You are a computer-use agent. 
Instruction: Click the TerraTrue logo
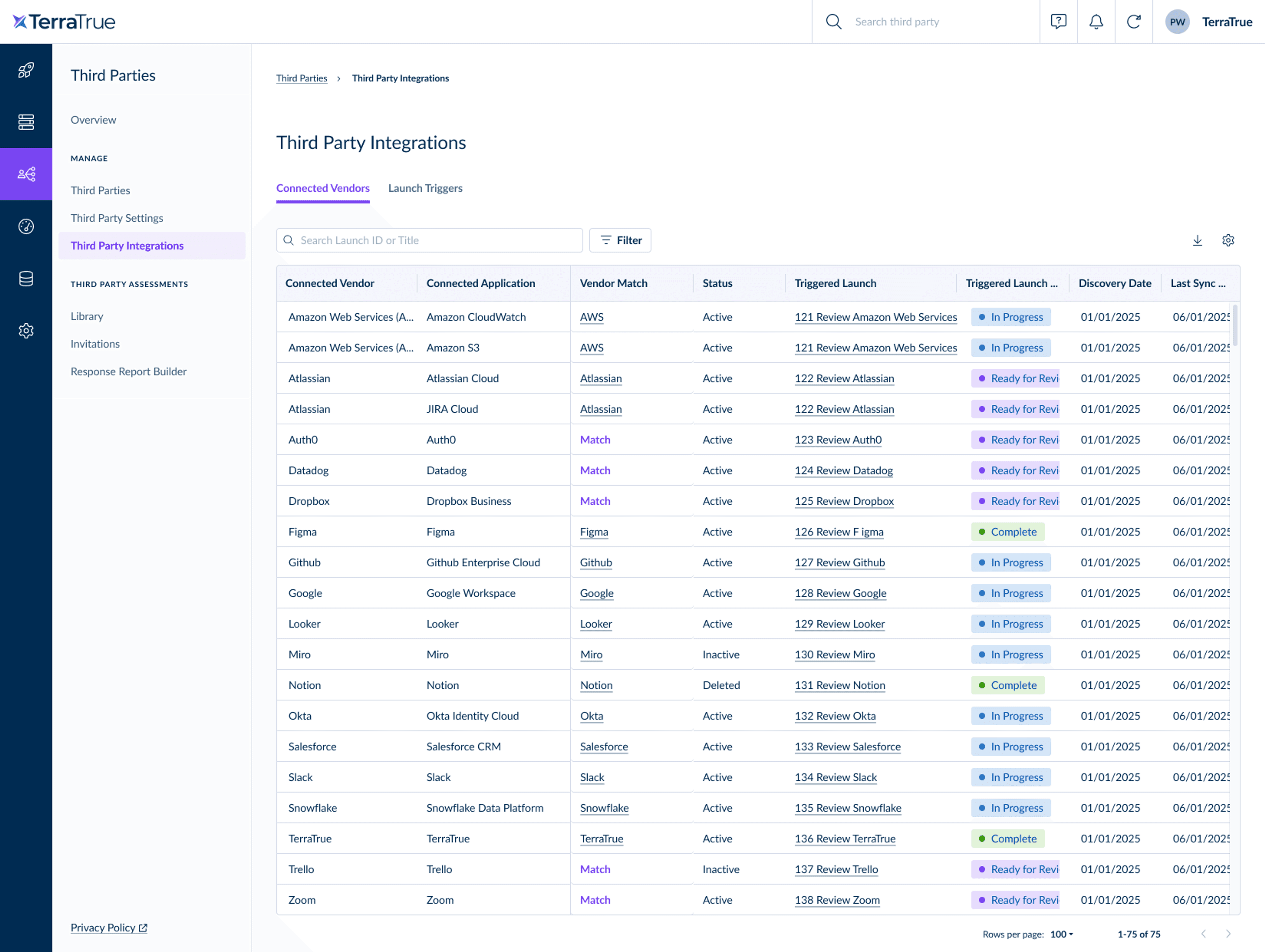[64, 22]
